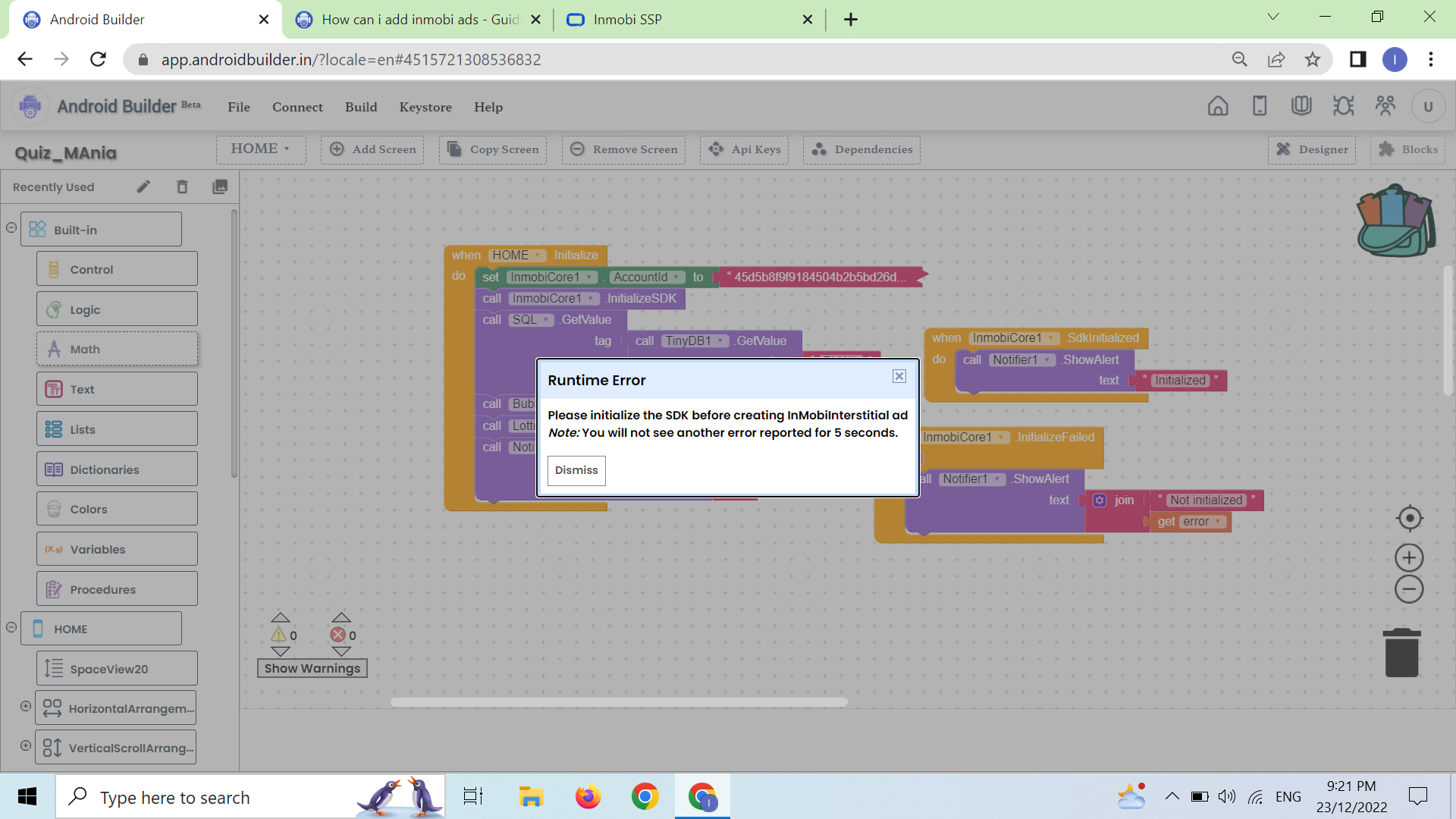Open the Connect menu
1456x819 pixels.
tap(297, 107)
